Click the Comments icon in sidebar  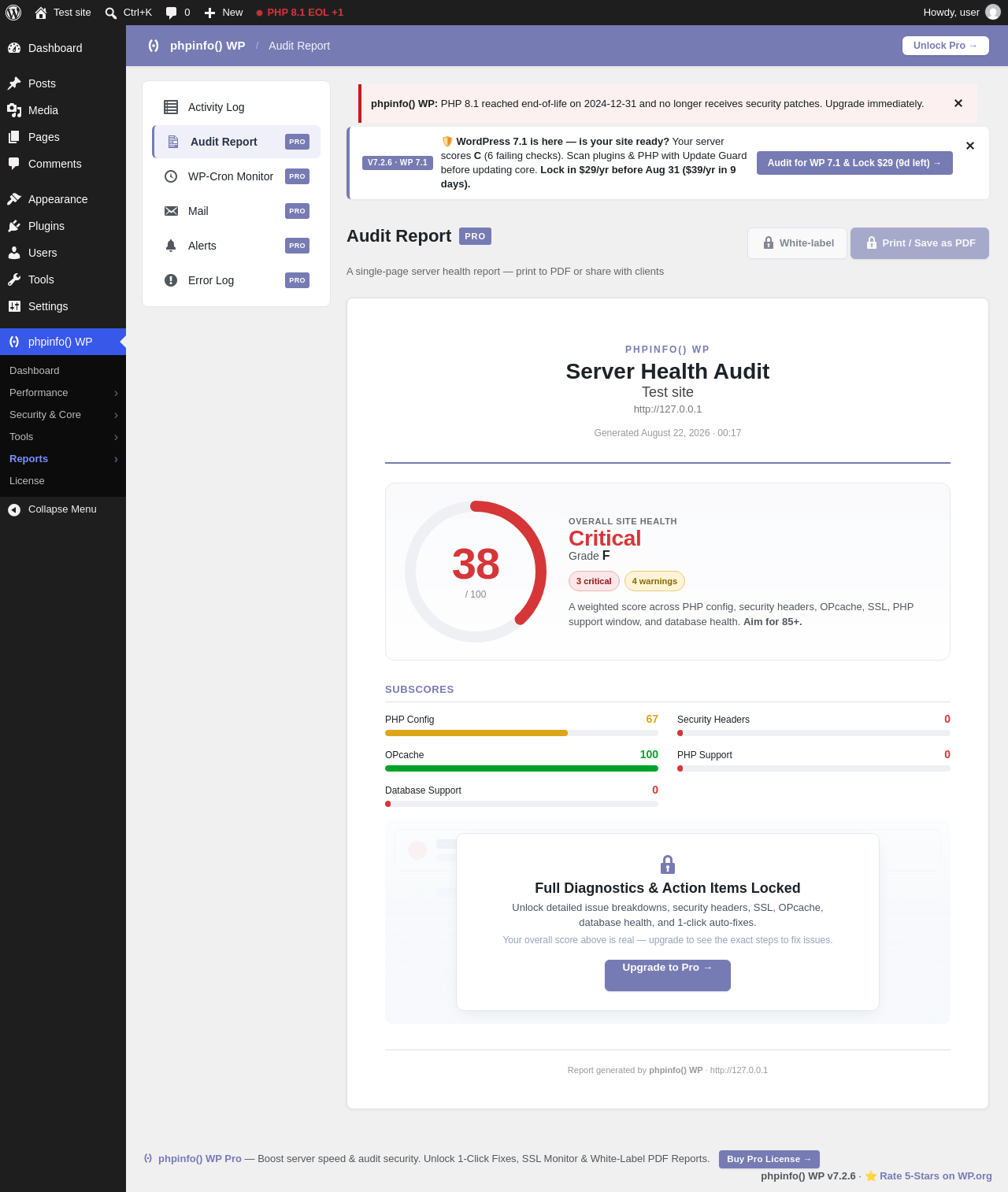(14, 164)
